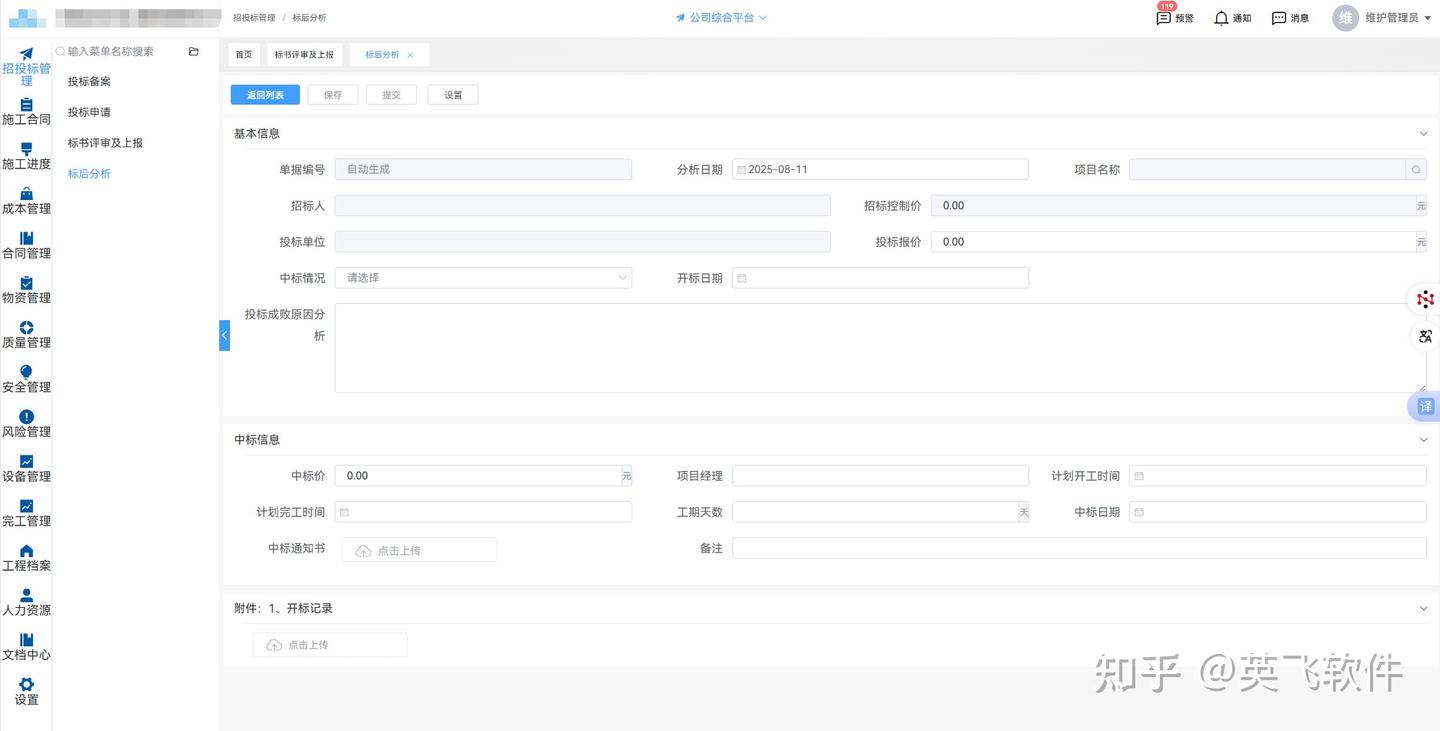Open the 计划完工时间 date picker
The height and width of the screenshot is (731, 1440).
click(x=483, y=512)
